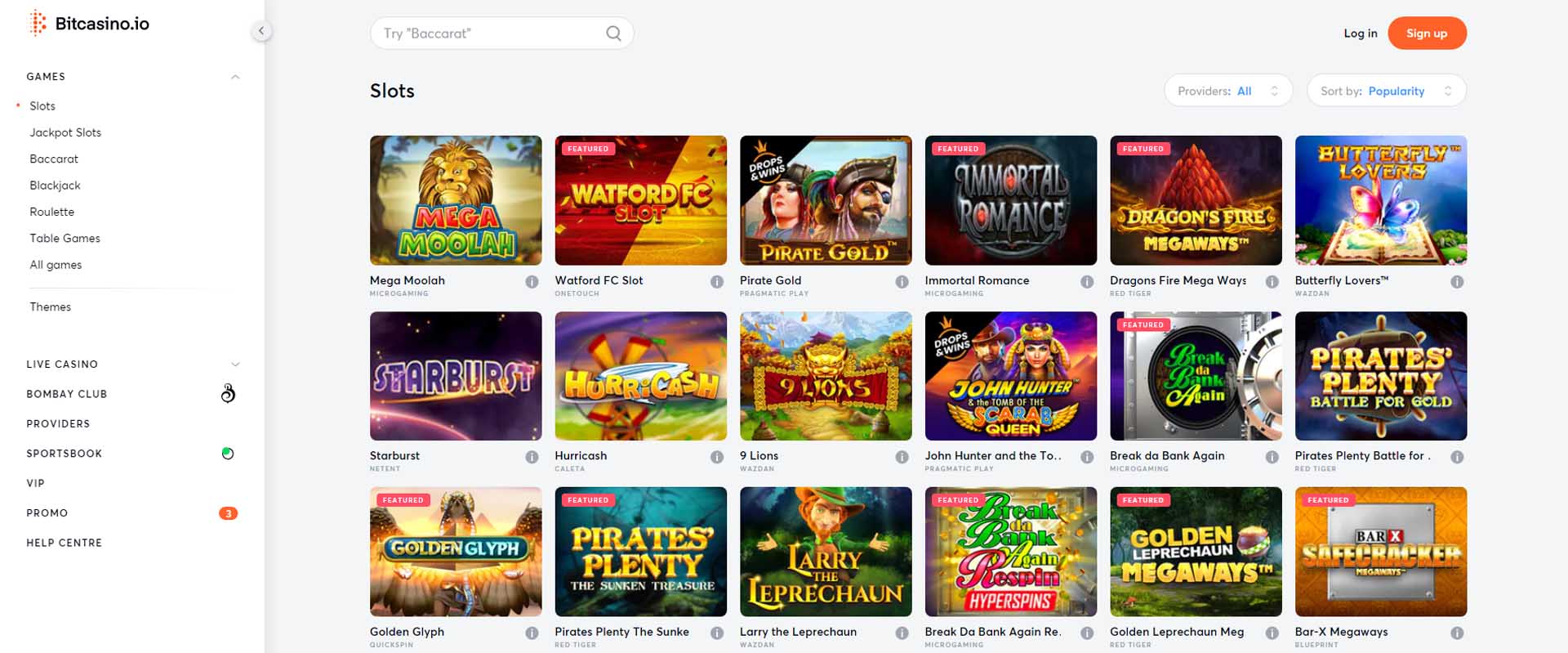Open the Help Centre

click(64, 543)
